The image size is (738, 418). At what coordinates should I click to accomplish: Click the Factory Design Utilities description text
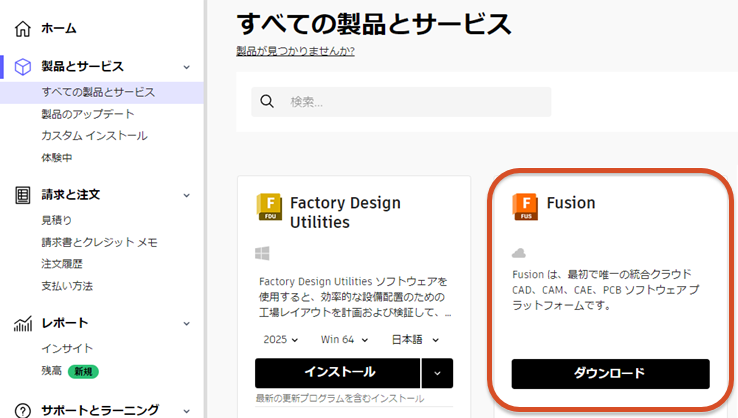point(355,297)
